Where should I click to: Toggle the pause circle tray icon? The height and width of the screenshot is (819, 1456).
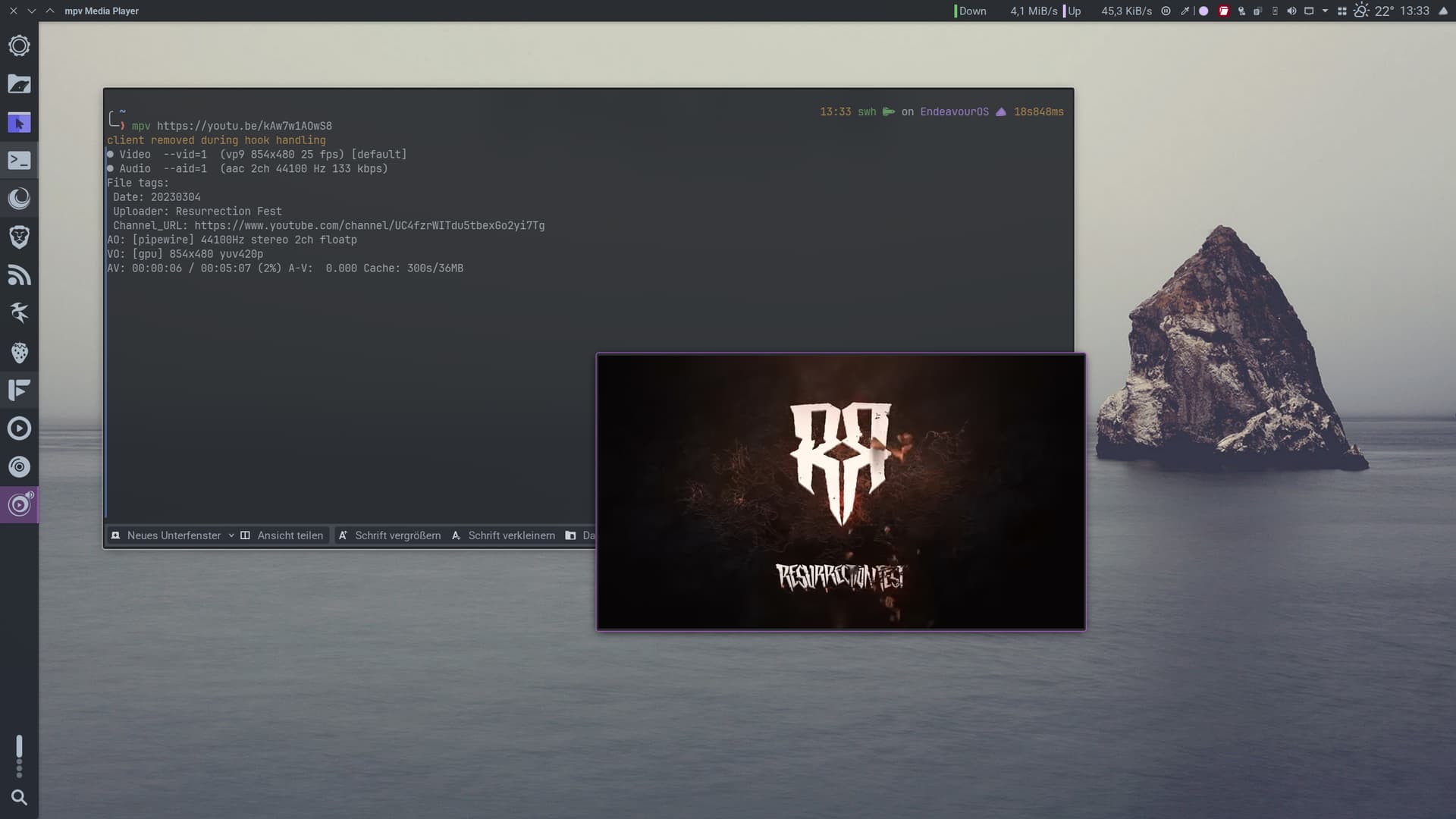click(x=1166, y=11)
